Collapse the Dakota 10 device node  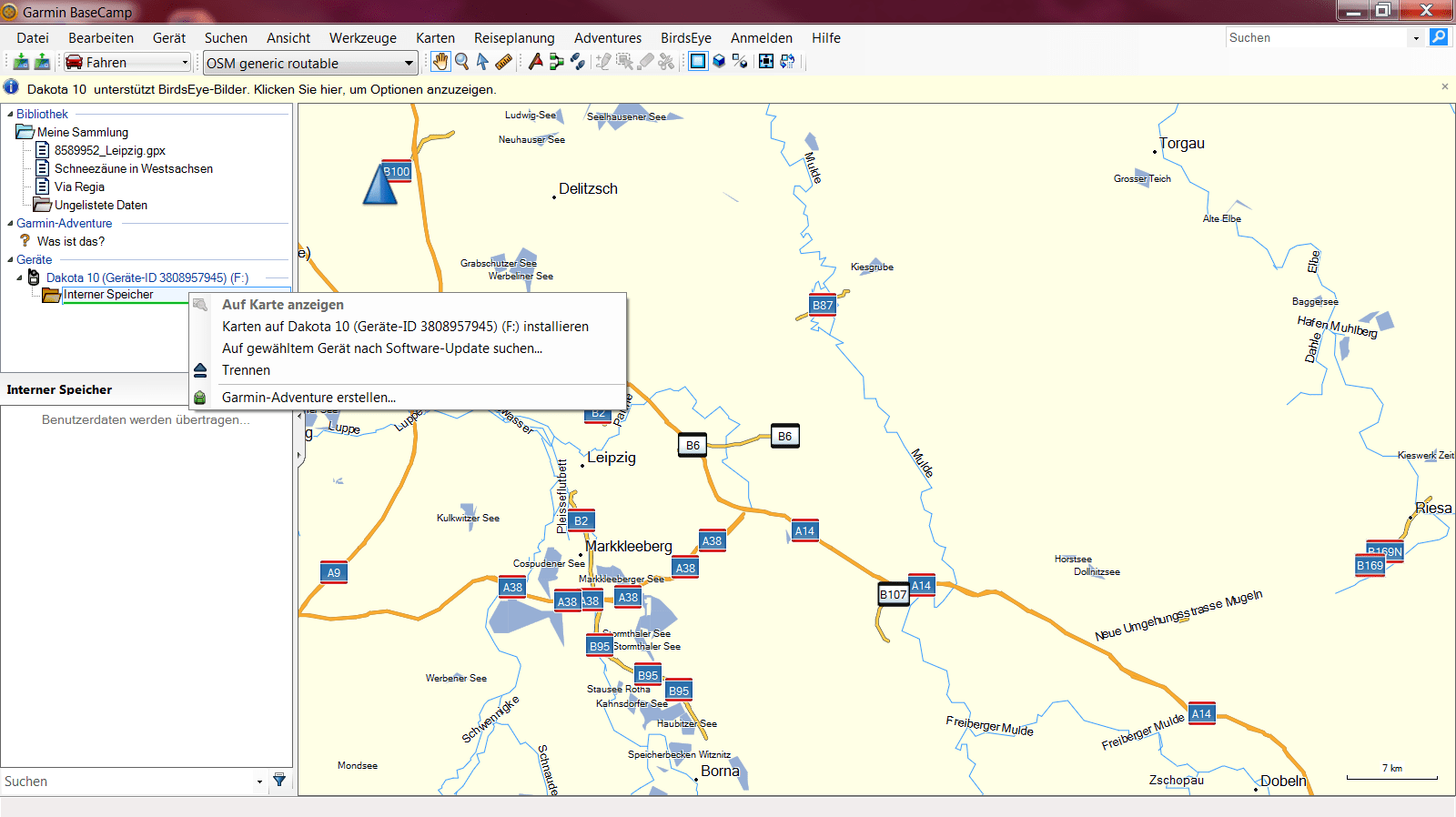pyautogui.click(x=19, y=277)
